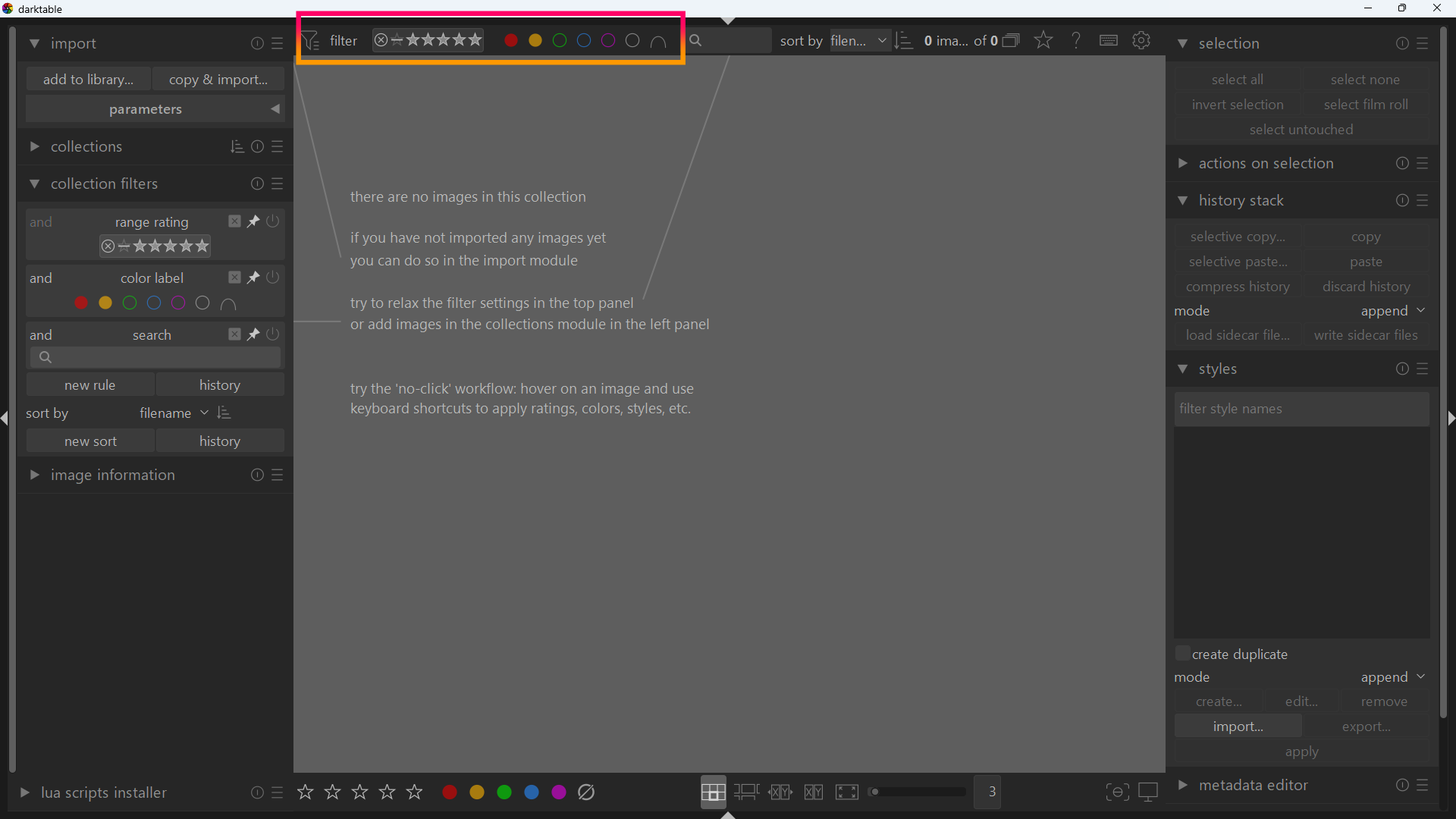Open the import module presets menu
The height and width of the screenshot is (819, 1456).
point(278,43)
